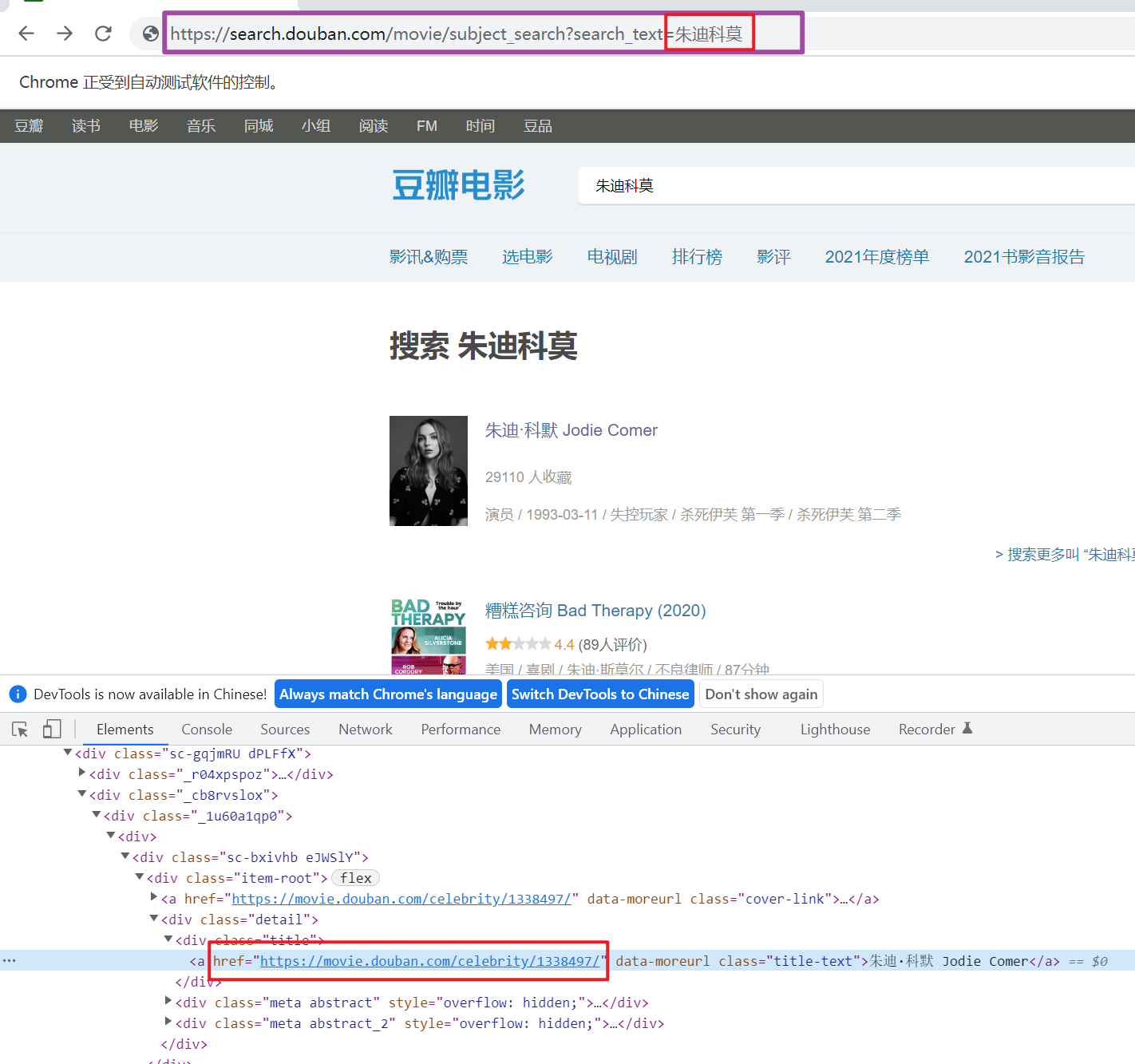Open the 朱迪·科默 Jodie Comer result title
1135x1064 pixels.
click(x=571, y=430)
